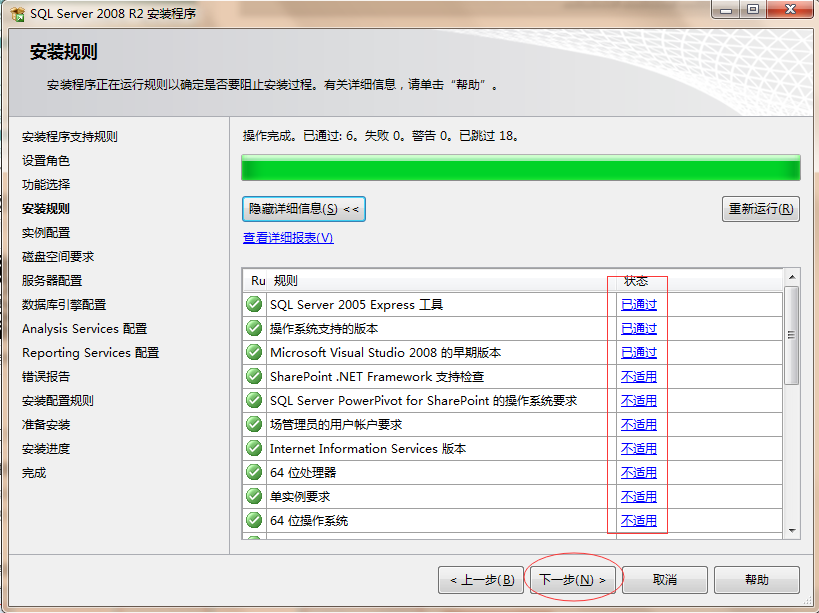Click Microsoft Visual Studio 2008 的早期版本 text

(x=385, y=352)
